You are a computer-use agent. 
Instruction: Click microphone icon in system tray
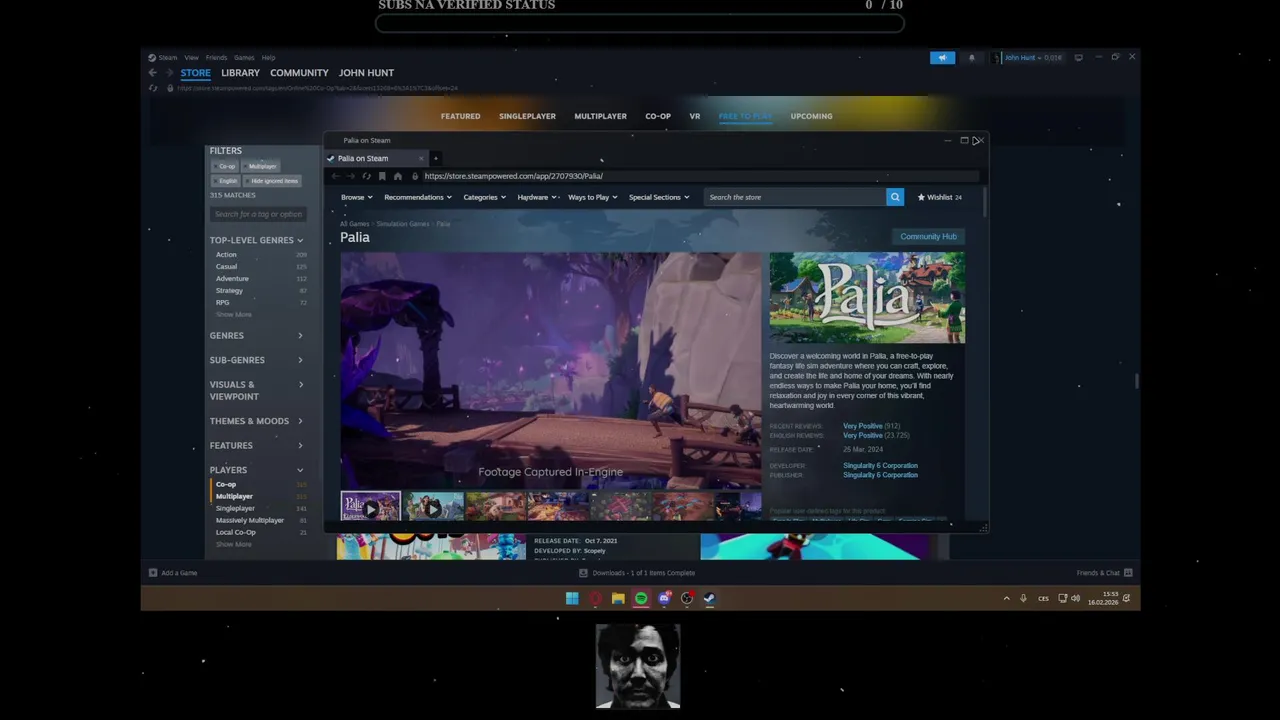tap(1023, 598)
